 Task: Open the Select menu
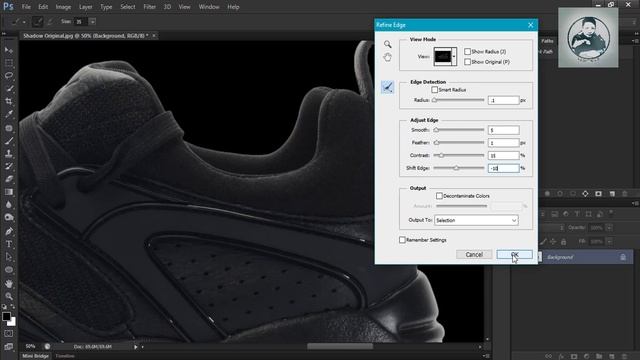[128, 7]
